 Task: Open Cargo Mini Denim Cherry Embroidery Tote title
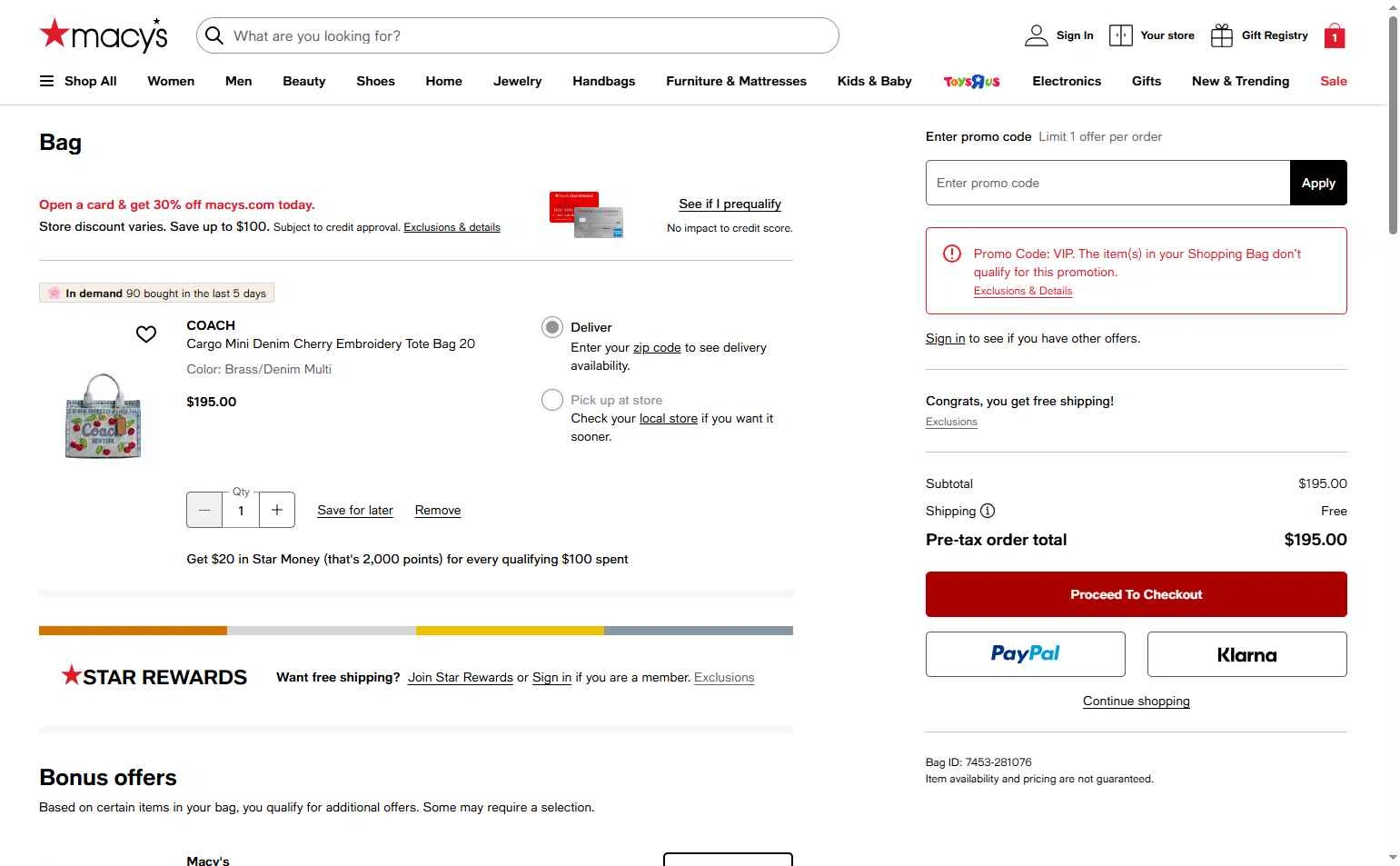point(331,343)
